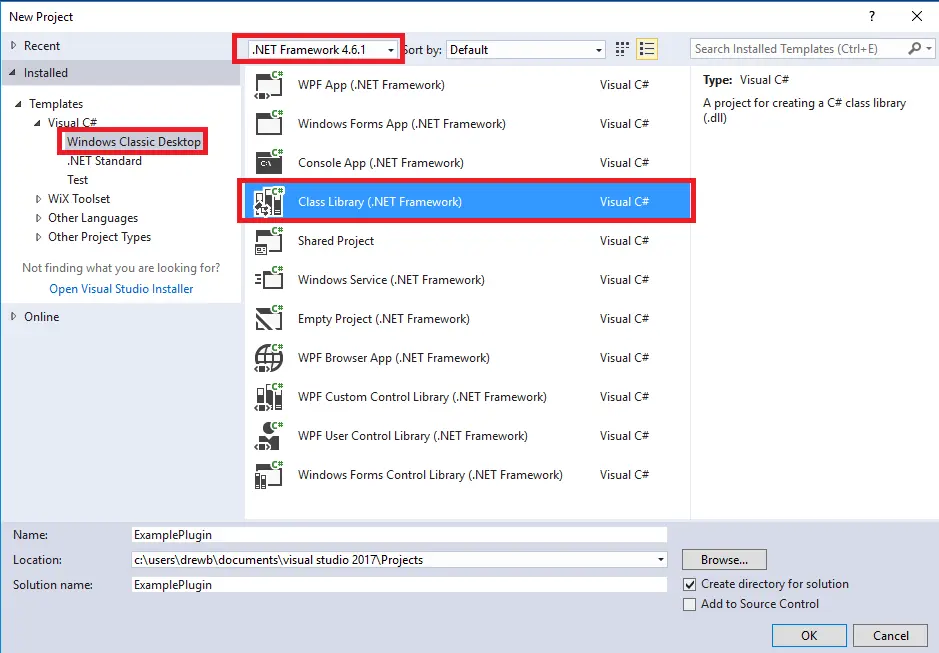This screenshot has height=653, width=939.
Task: Collapse the Visual C# tree node
Action: pos(37,123)
